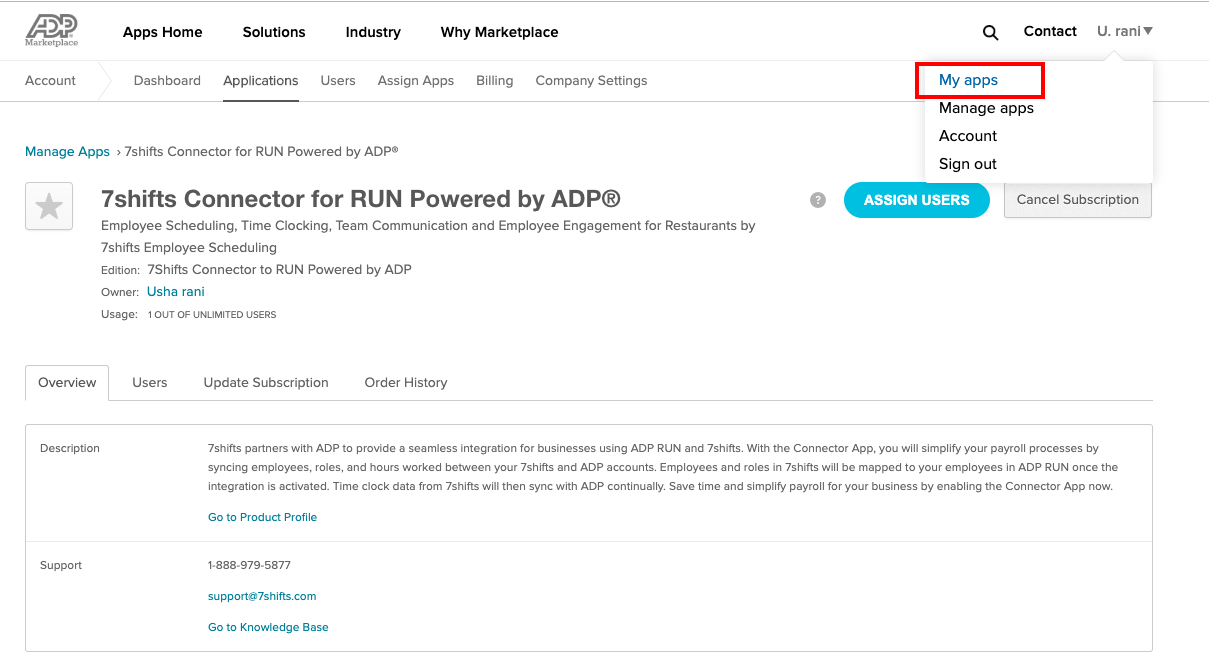Toggle the favorite star for this app
Image resolution: width=1209 pixels, height=661 pixels.
point(48,205)
